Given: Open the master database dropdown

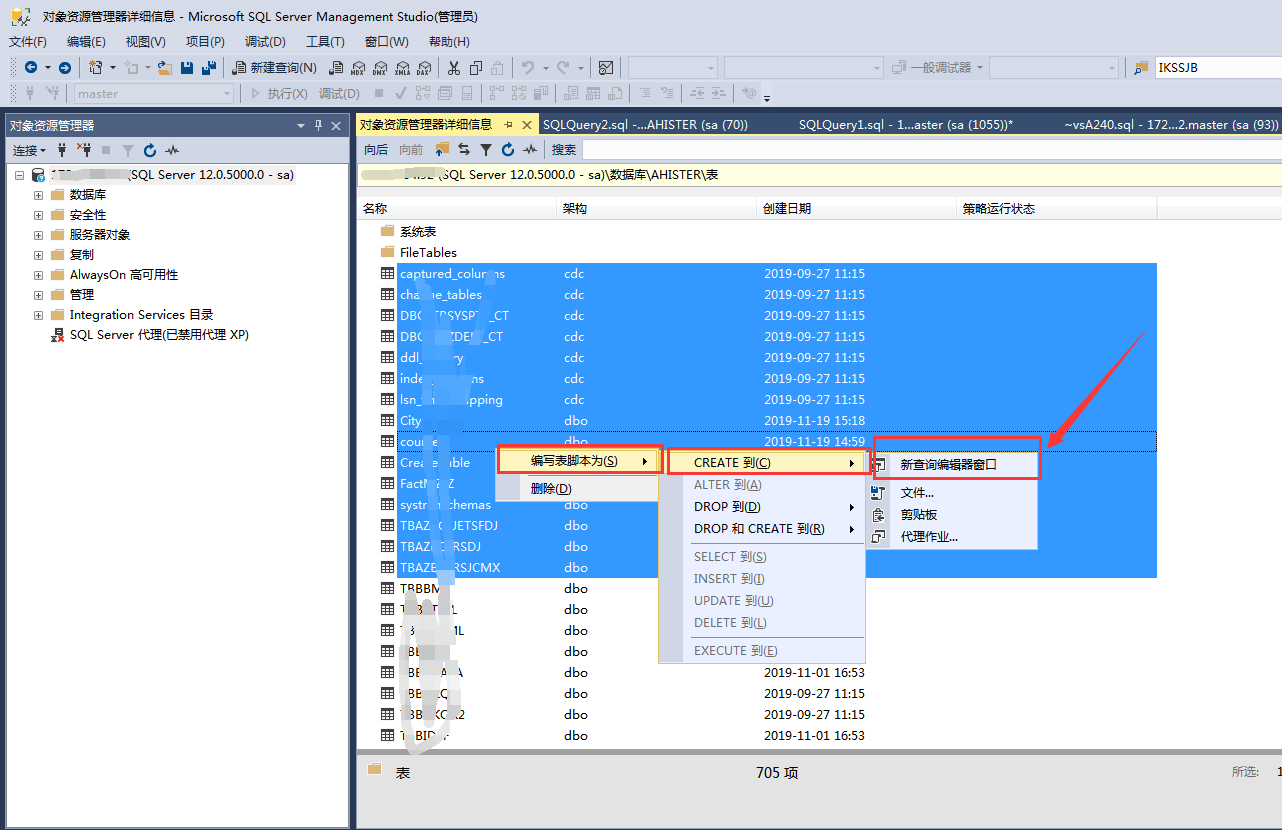Looking at the screenshot, I should pyautogui.click(x=228, y=94).
